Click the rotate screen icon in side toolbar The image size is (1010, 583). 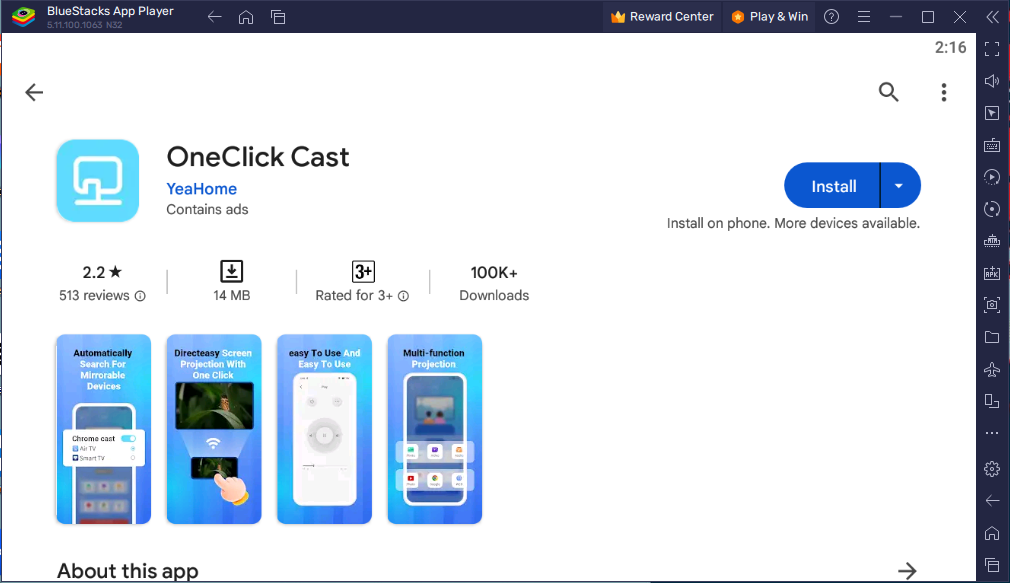click(992, 401)
